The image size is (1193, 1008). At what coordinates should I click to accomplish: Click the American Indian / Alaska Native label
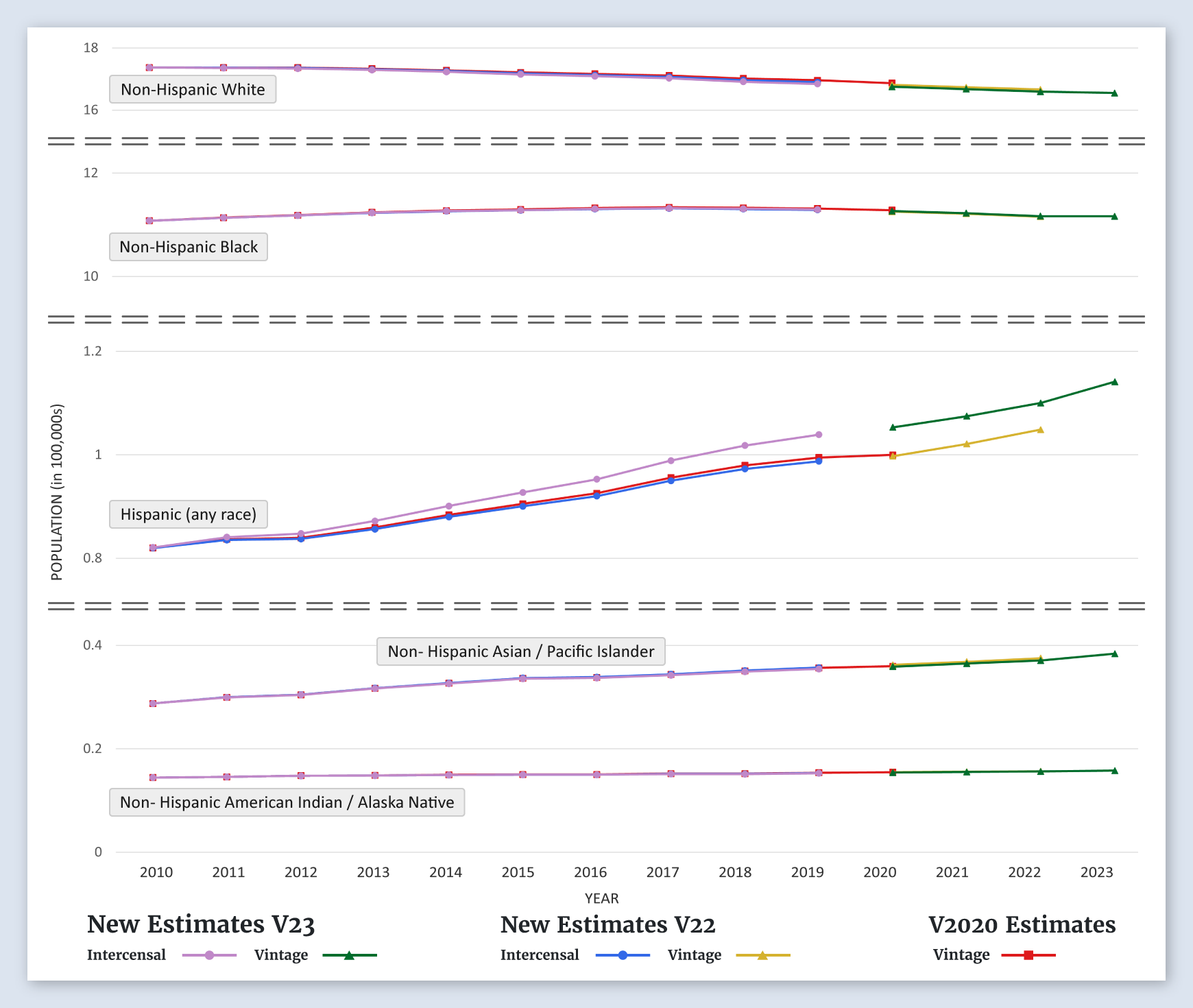click(287, 802)
